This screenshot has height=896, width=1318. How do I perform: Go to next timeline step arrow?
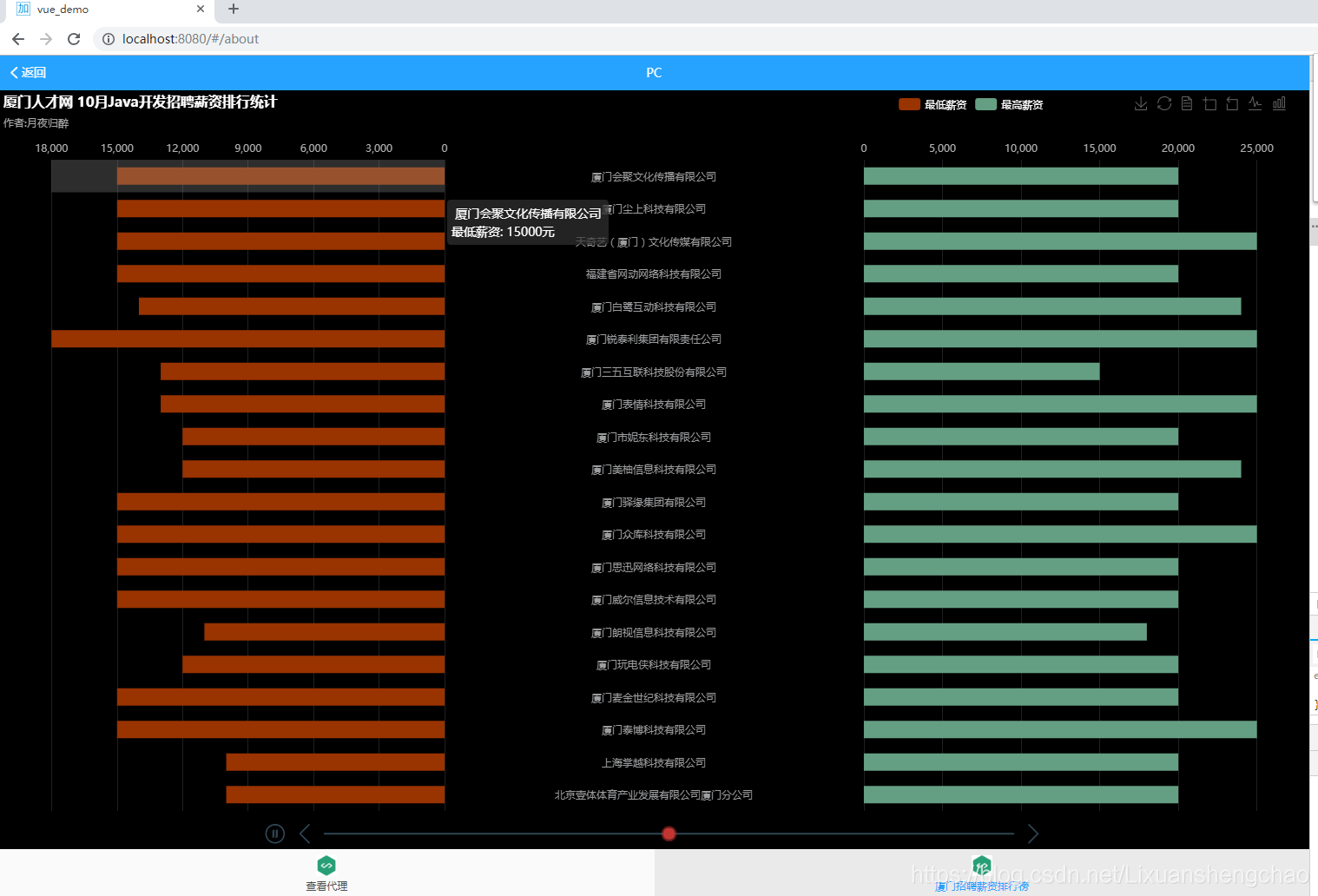click(x=1032, y=833)
